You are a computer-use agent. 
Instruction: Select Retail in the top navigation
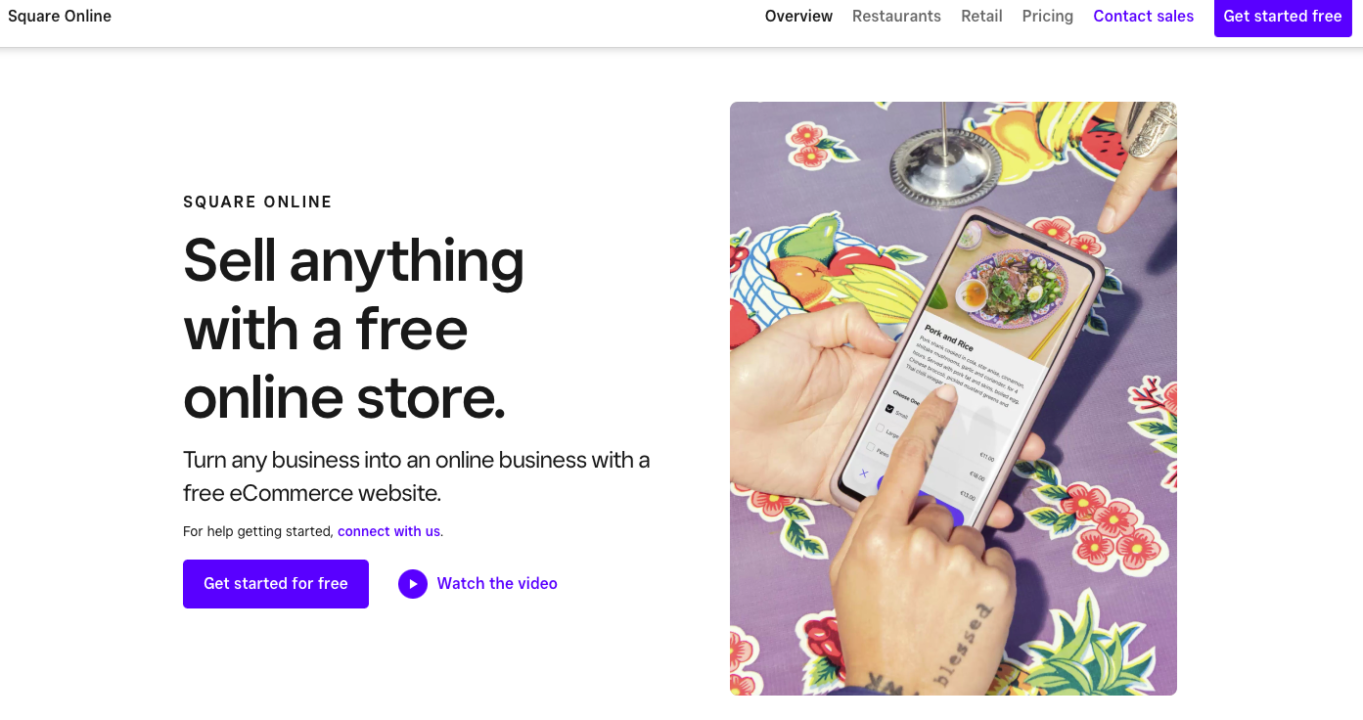981,16
